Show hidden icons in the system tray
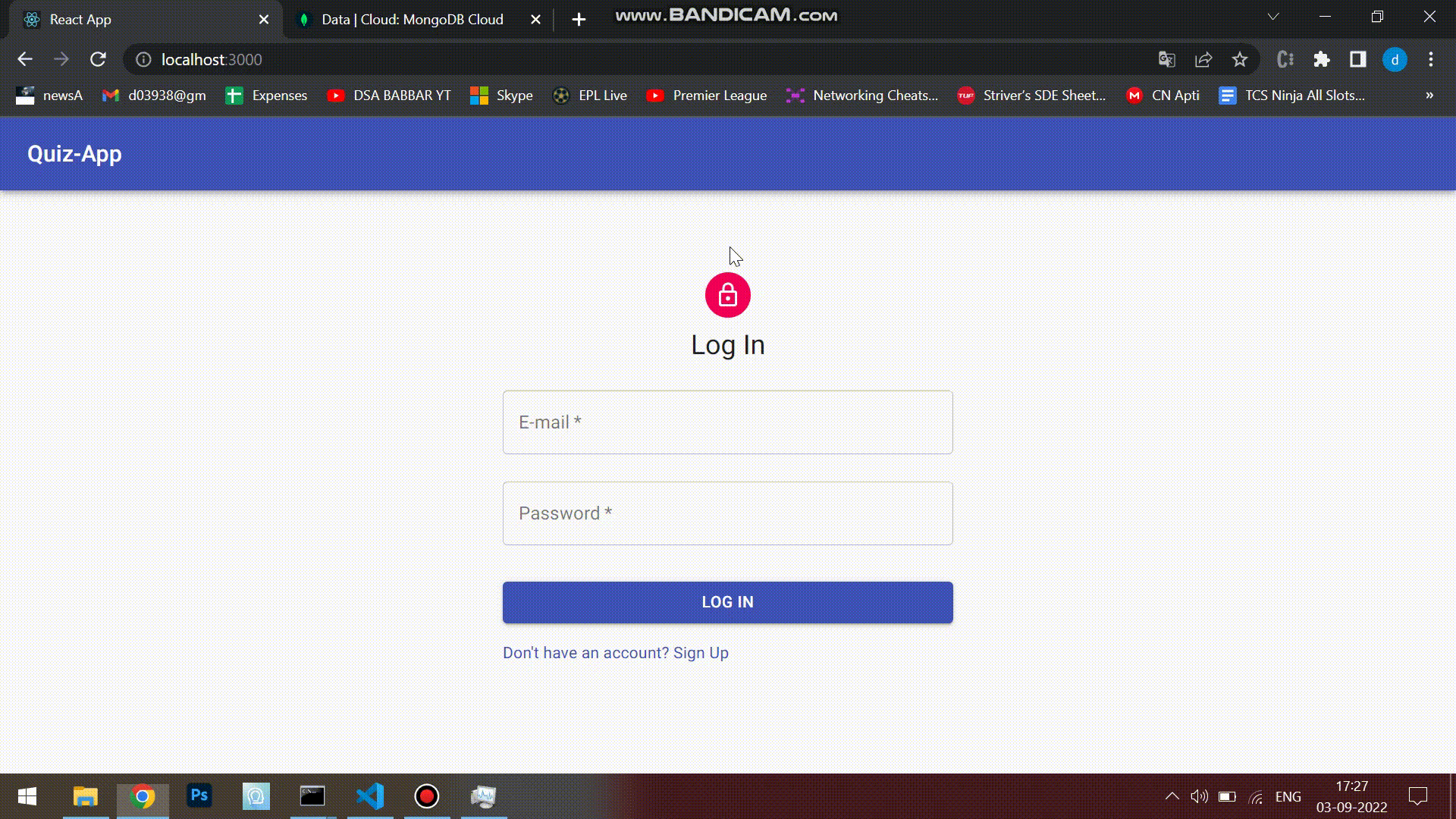 pos(1171,795)
